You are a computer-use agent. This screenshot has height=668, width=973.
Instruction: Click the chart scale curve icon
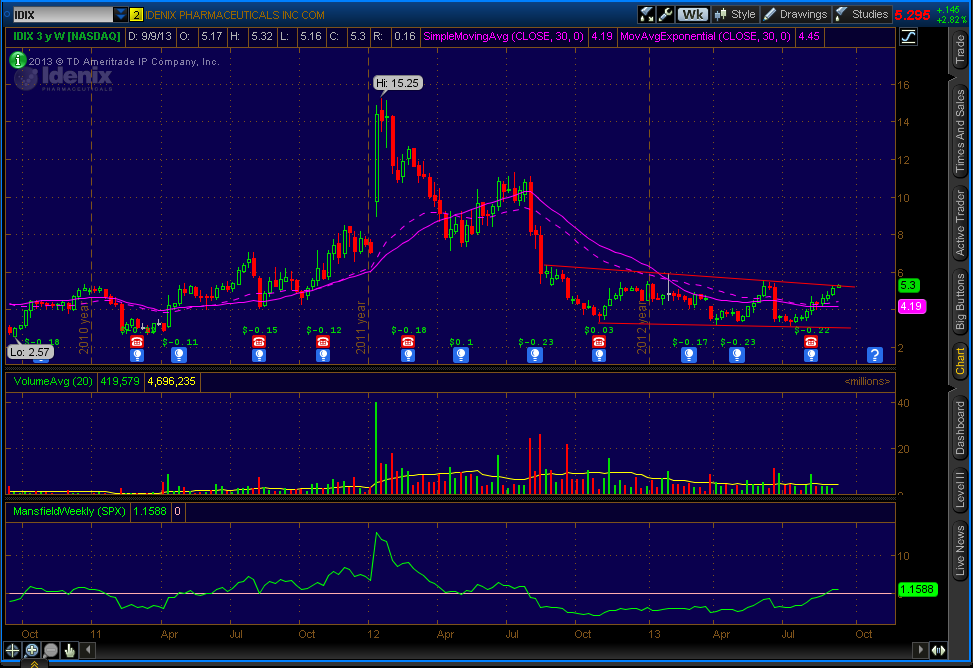point(908,37)
